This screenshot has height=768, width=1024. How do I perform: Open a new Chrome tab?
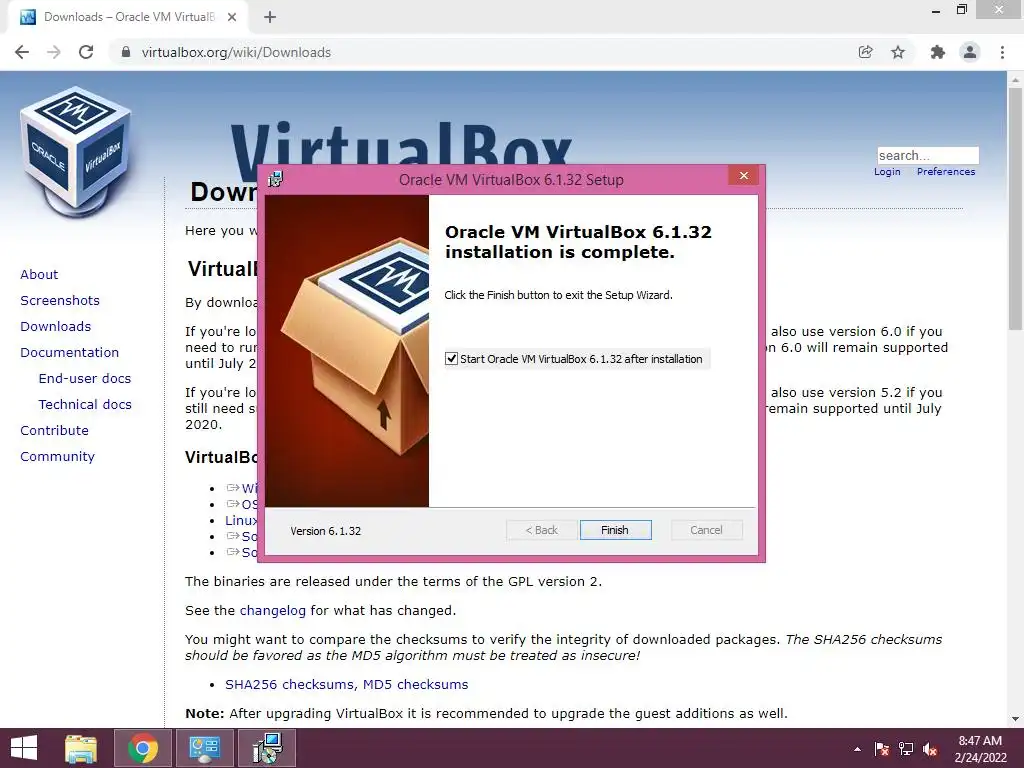click(270, 17)
